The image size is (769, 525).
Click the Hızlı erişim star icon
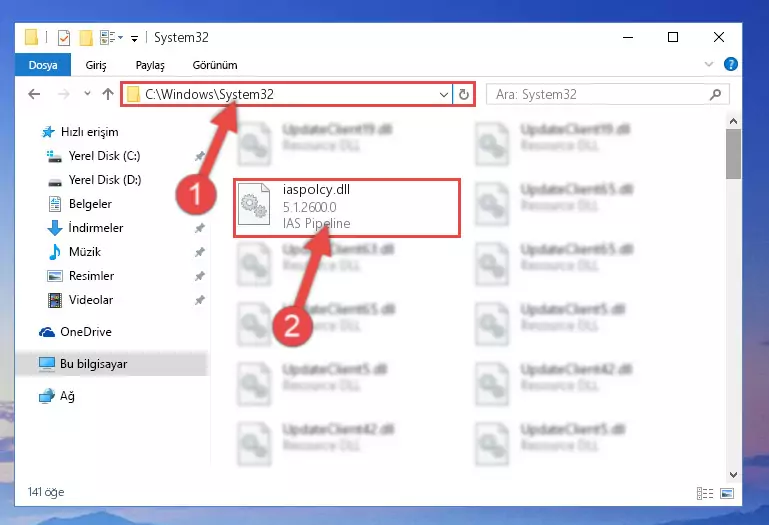48,132
